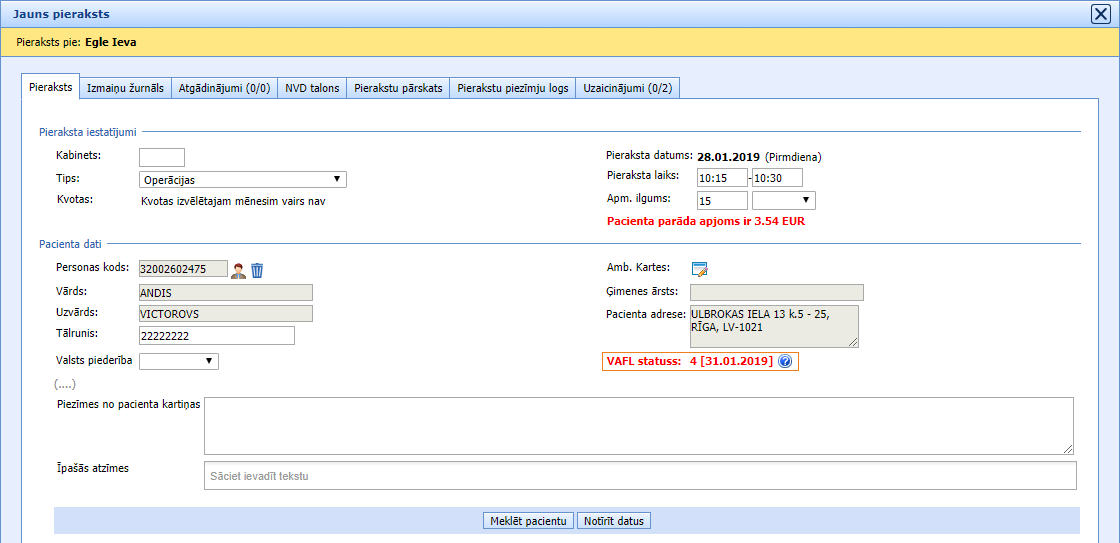Click the VAFL statuss help question icon
The height and width of the screenshot is (543, 1120).
[785, 361]
